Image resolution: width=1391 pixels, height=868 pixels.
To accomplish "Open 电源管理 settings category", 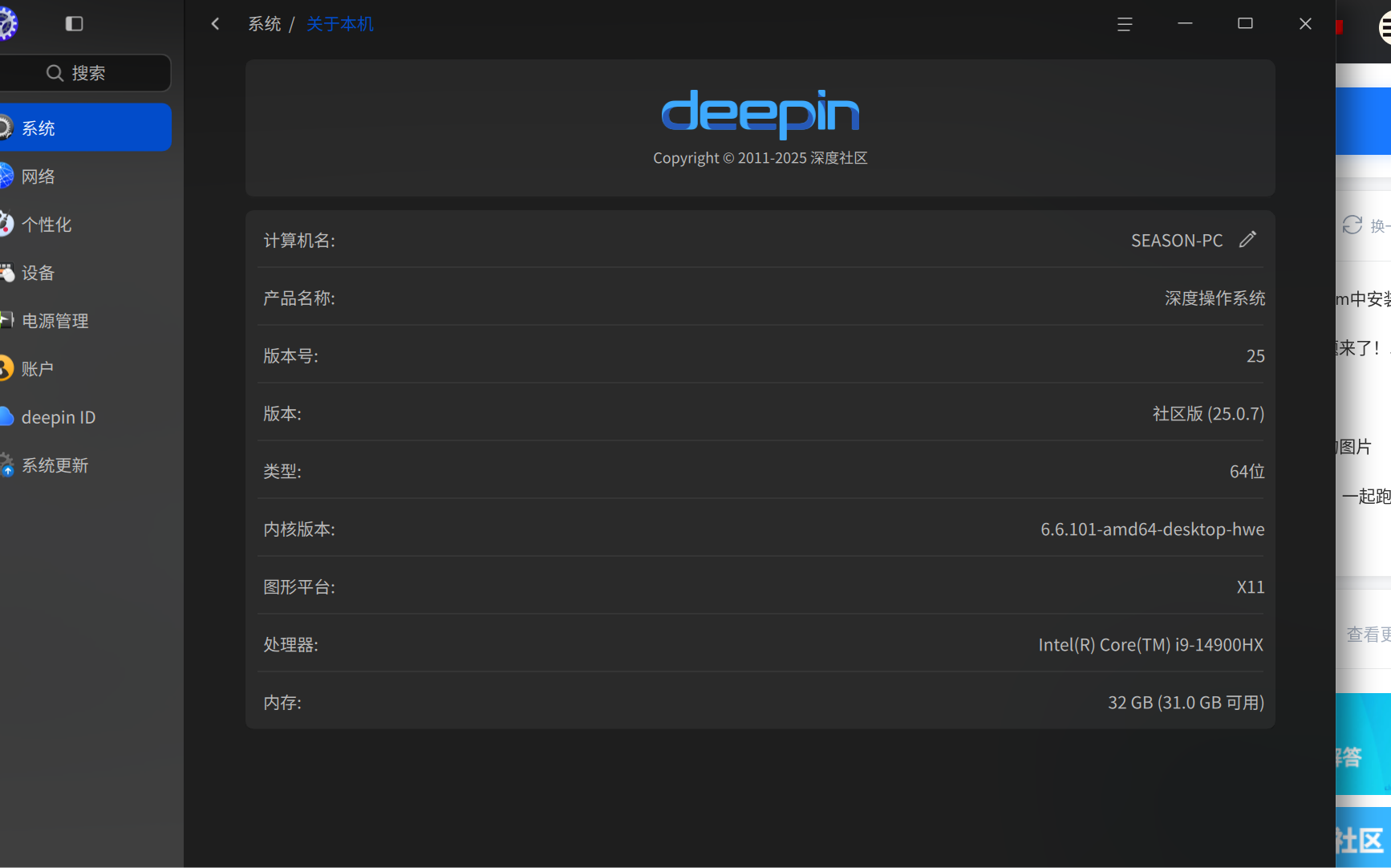I will pyautogui.click(x=85, y=320).
